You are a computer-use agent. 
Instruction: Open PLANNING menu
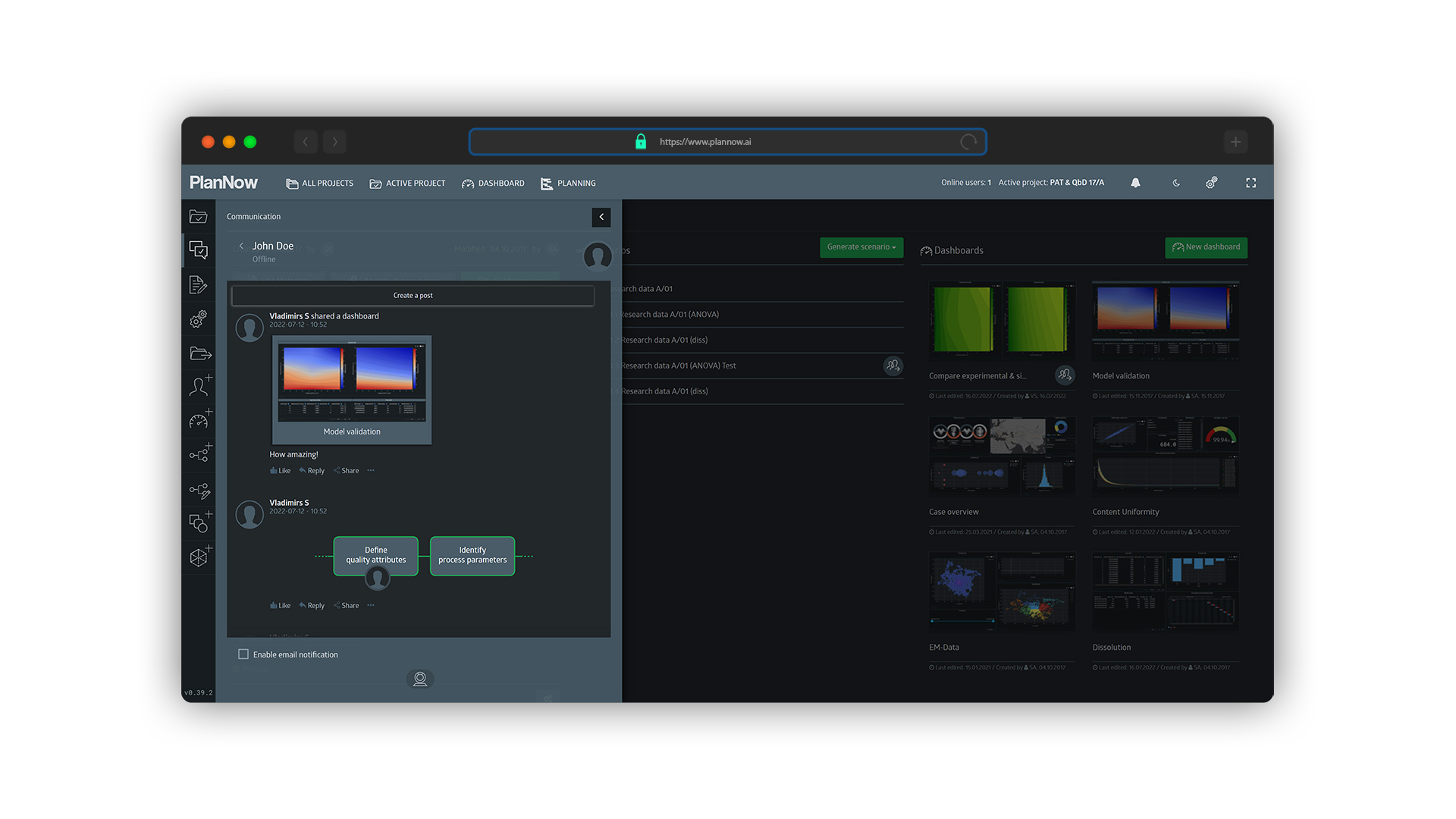[x=568, y=184]
